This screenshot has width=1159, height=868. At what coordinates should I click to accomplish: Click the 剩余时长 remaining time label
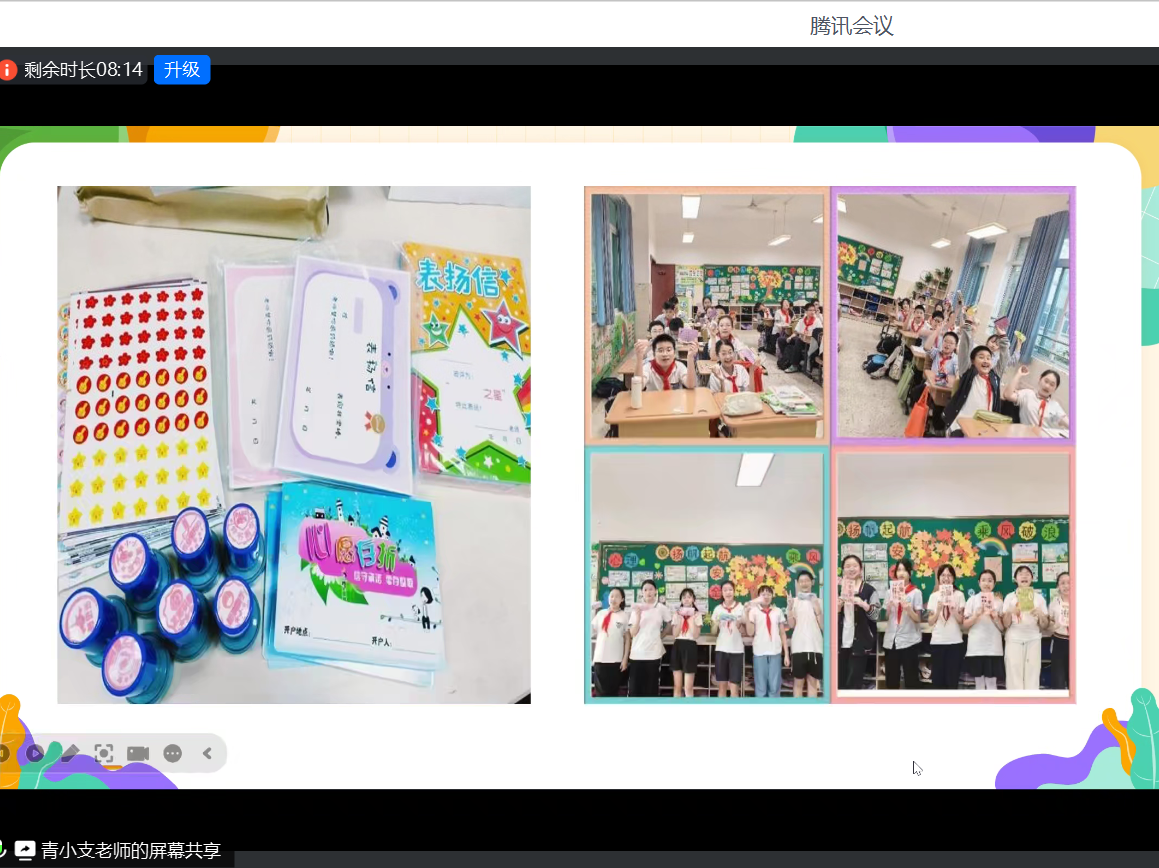pyautogui.click(x=83, y=70)
